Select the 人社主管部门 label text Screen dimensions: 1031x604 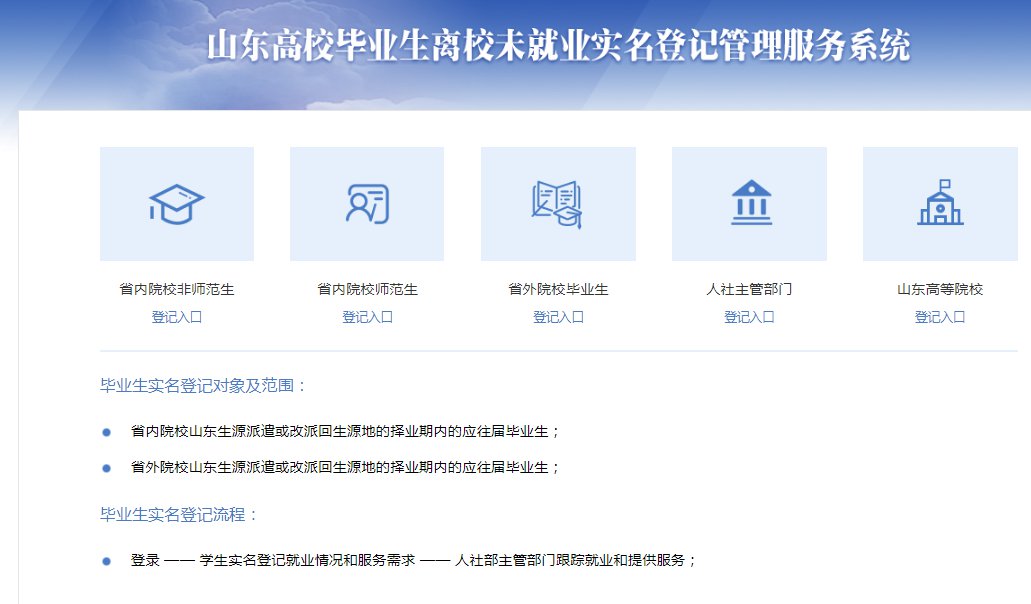click(x=749, y=289)
